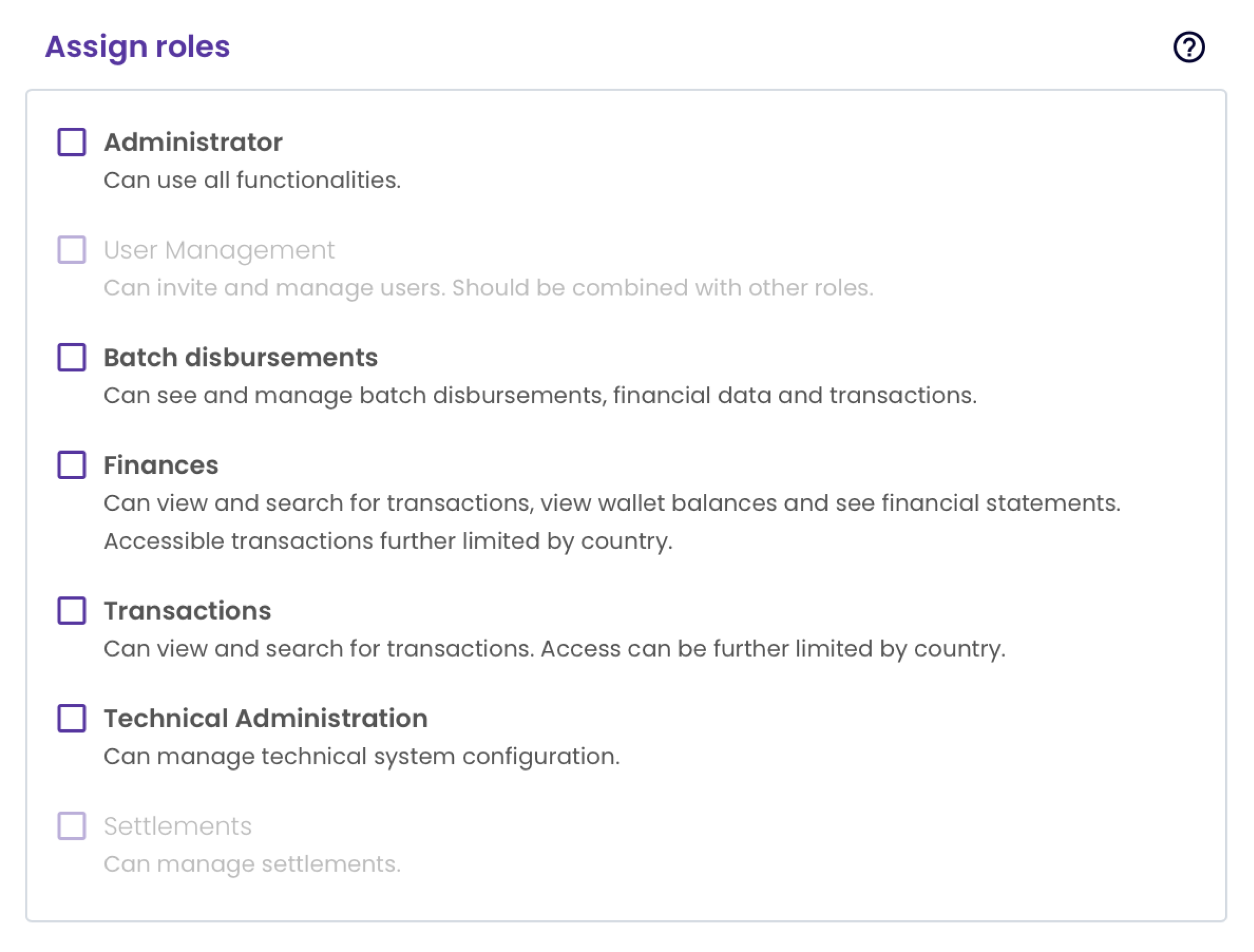This screenshot has width=1254, height=952.
Task: Click the User Management label text
Action: tap(219, 250)
